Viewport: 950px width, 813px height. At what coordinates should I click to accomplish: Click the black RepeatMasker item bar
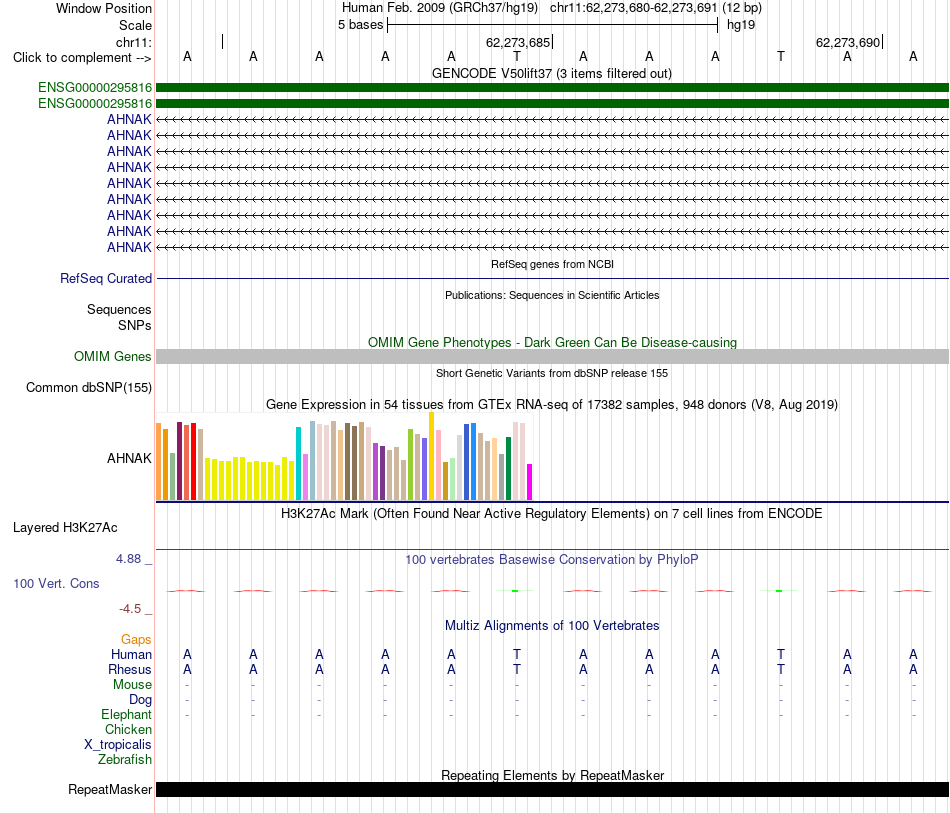pyautogui.click(x=552, y=789)
